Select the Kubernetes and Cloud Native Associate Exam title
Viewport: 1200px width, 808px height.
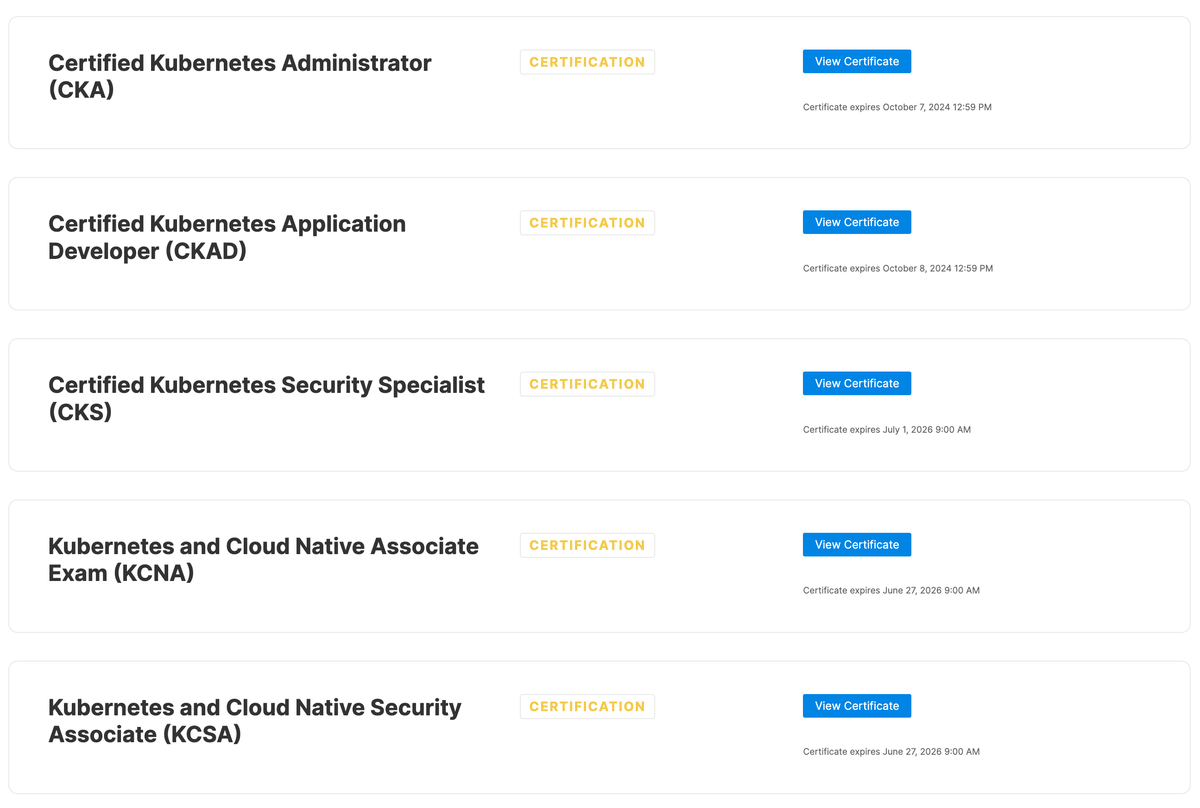pyautogui.click(x=263, y=559)
